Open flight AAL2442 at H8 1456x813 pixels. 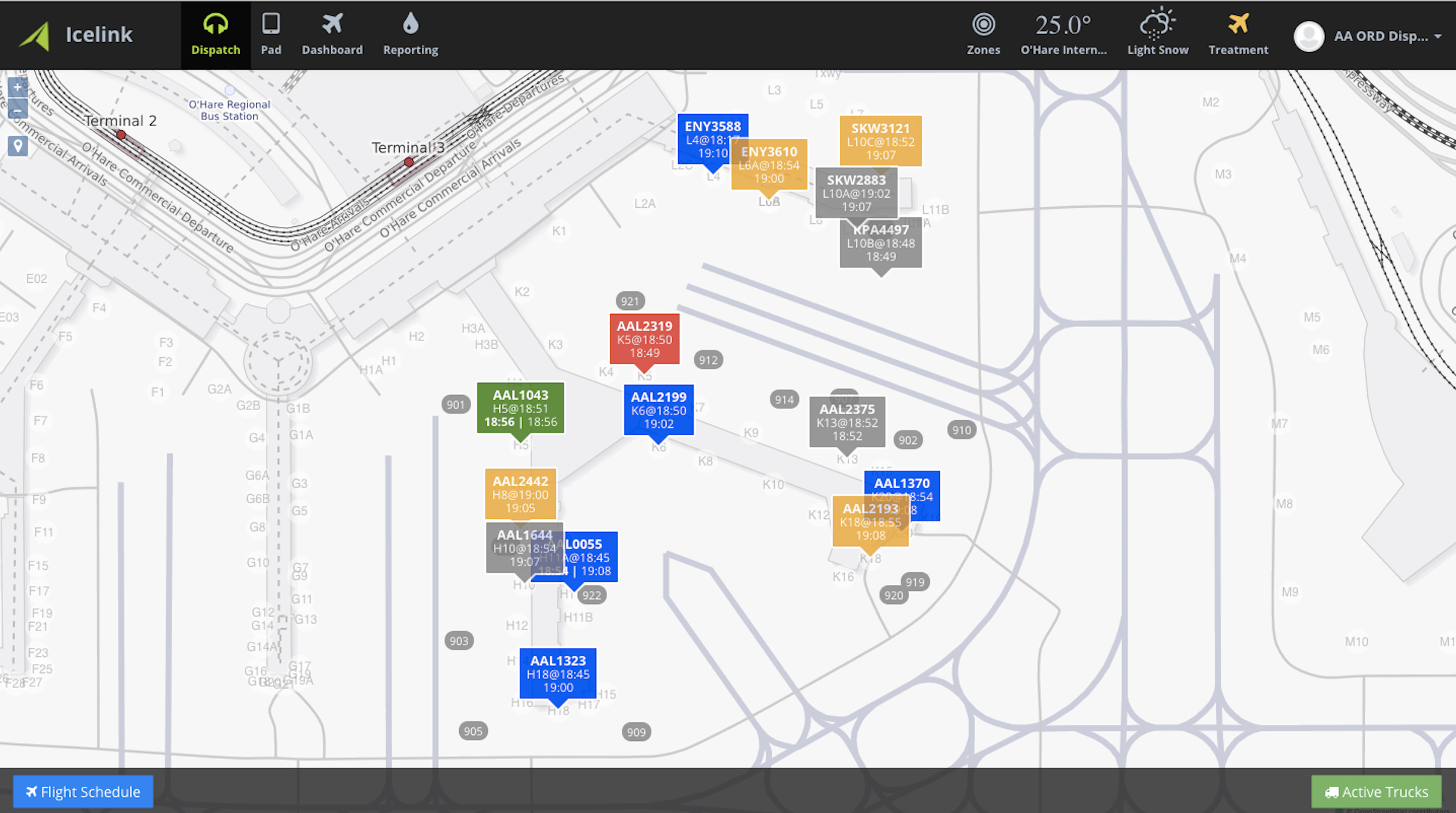pos(520,494)
